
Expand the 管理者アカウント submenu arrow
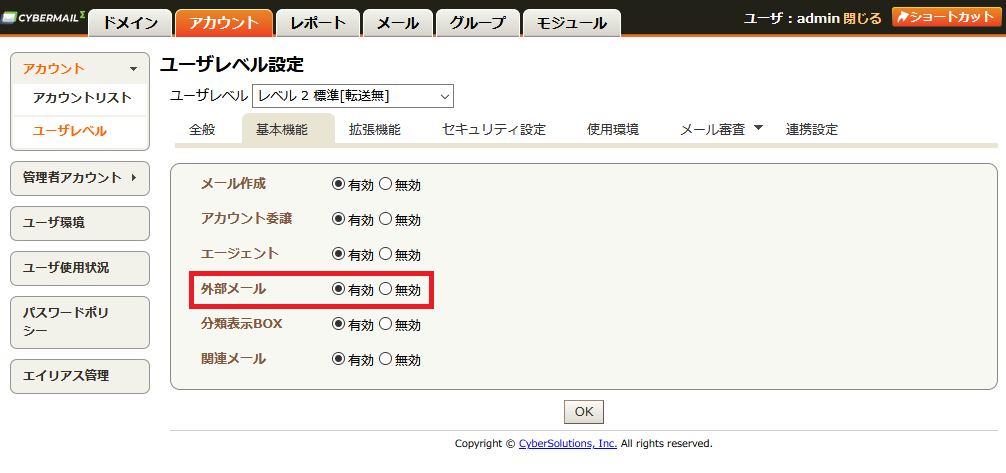coord(133,178)
